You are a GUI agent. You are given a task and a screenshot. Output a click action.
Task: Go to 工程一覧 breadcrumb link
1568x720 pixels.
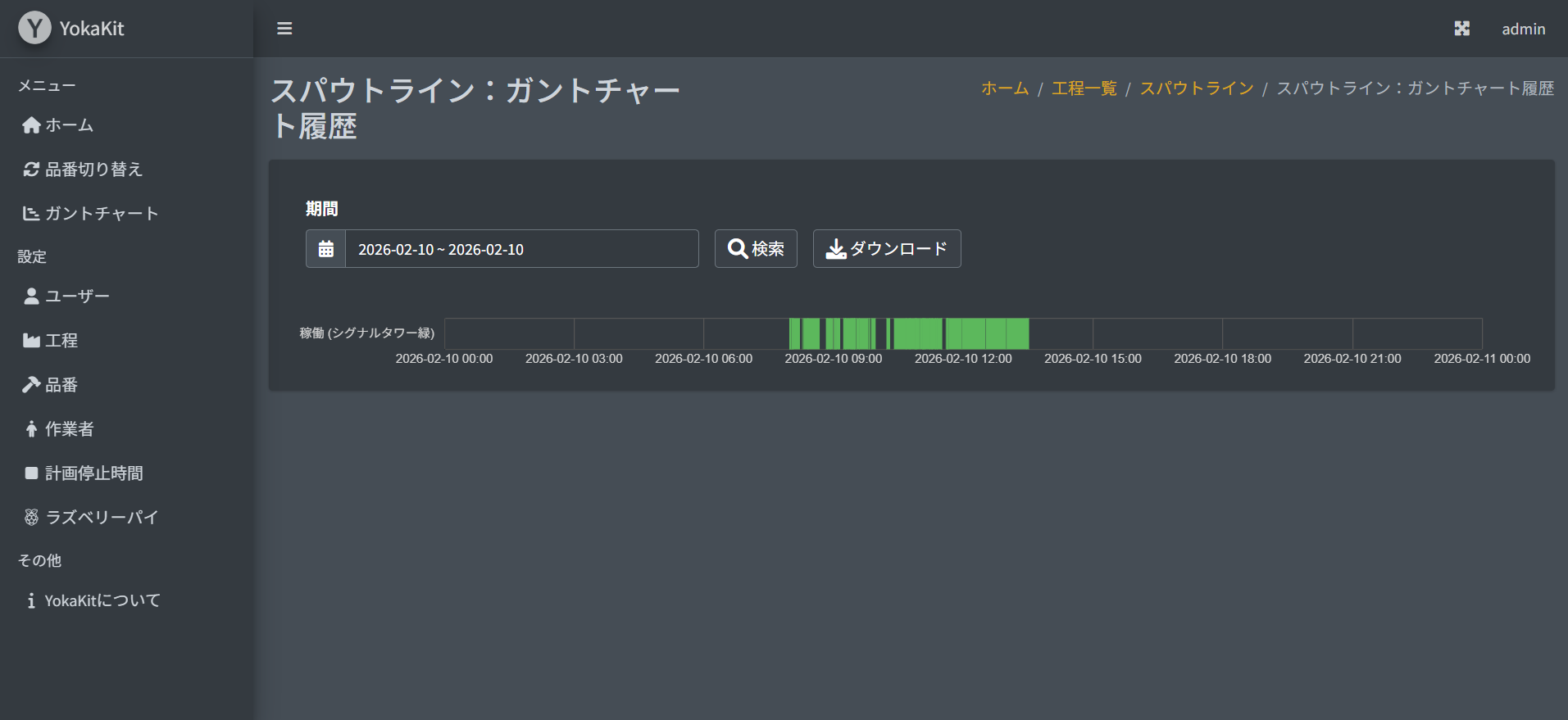[1084, 88]
